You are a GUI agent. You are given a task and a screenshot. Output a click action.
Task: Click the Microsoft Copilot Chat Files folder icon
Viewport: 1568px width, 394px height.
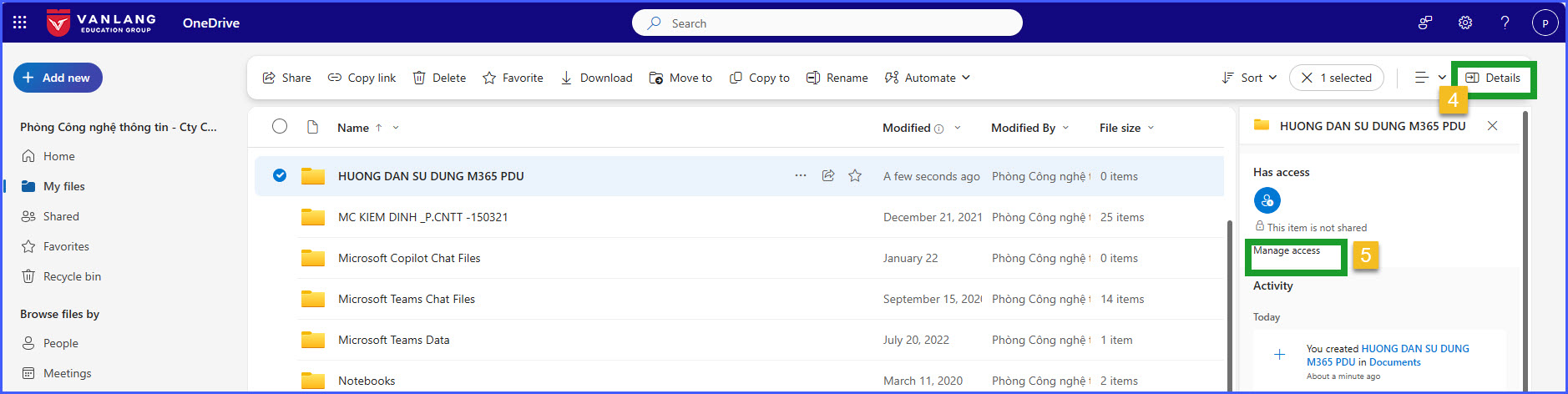[313, 258]
